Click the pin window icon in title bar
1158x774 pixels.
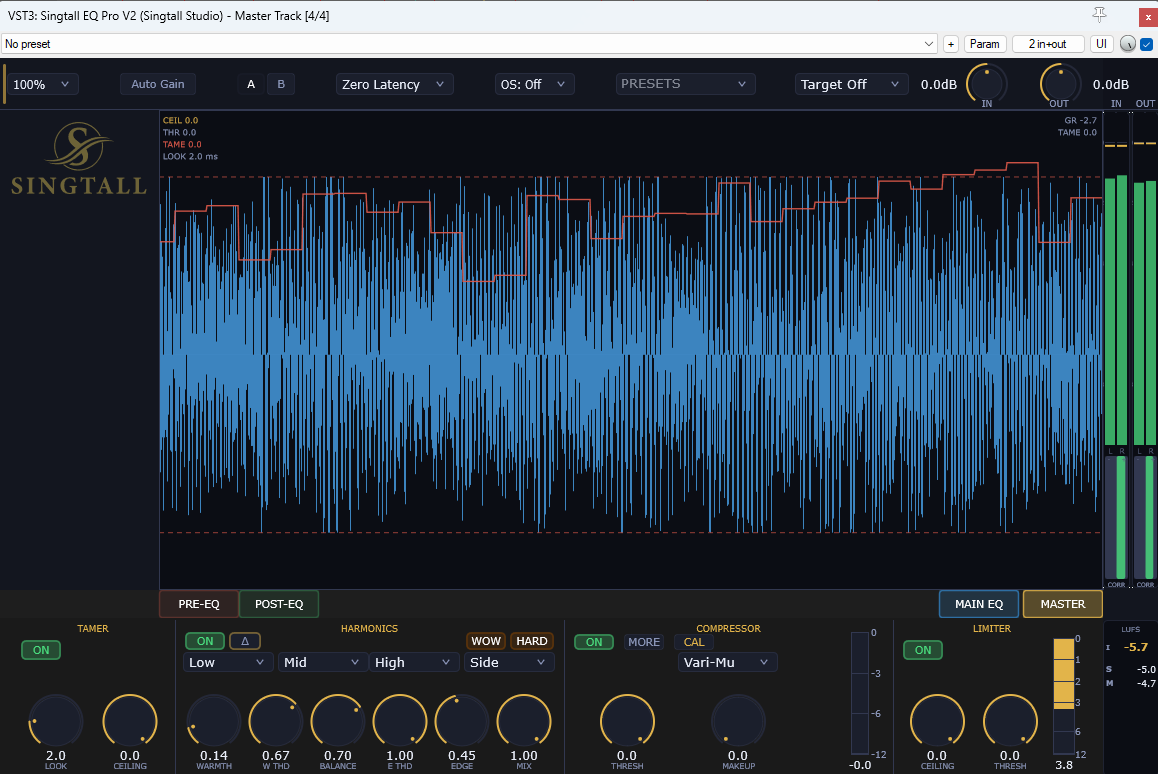(1099, 15)
